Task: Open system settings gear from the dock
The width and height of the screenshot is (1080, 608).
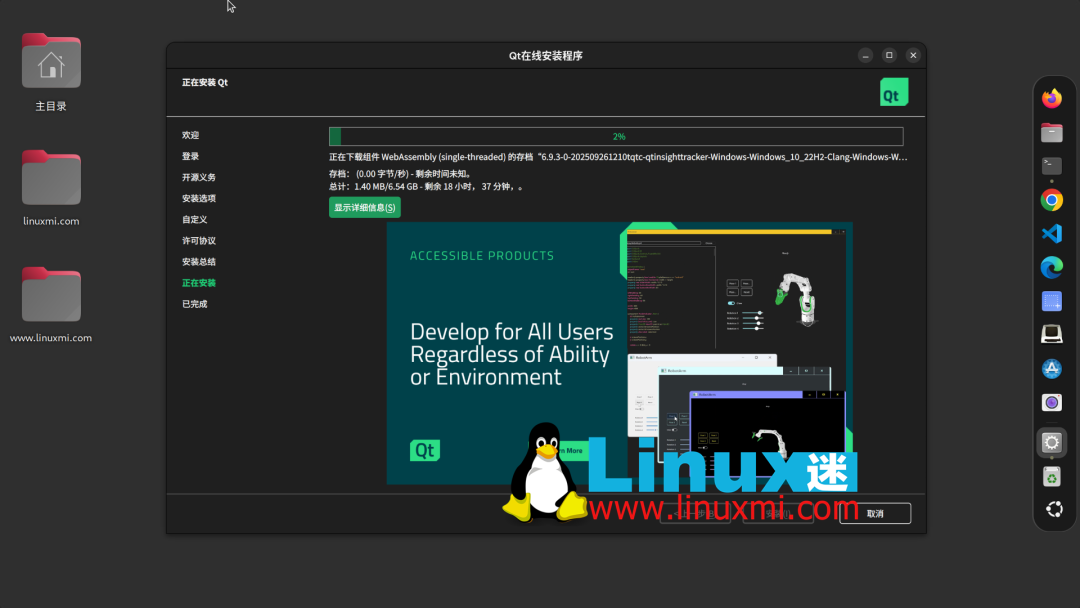Action: (1053, 443)
